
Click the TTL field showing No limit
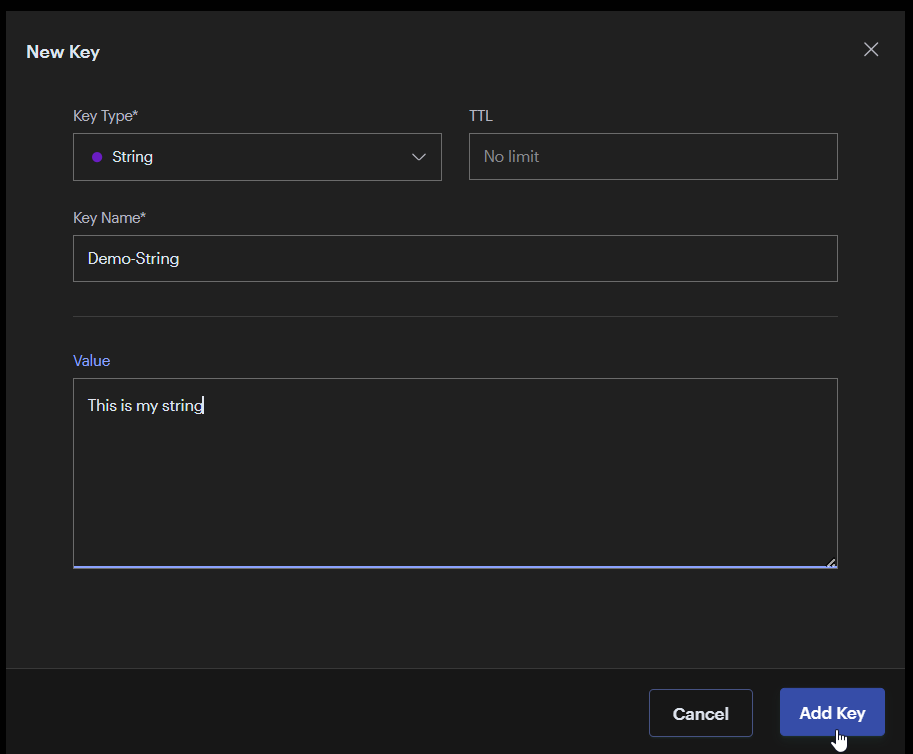click(653, 156)
